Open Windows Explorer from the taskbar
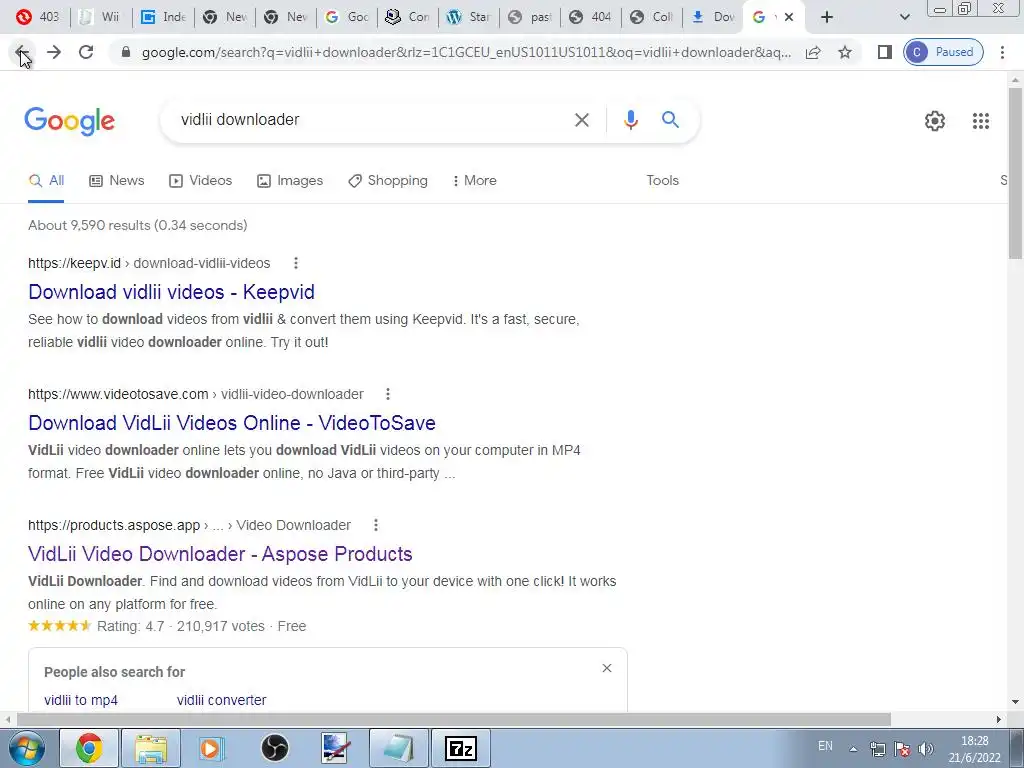 tap(150, 748)
